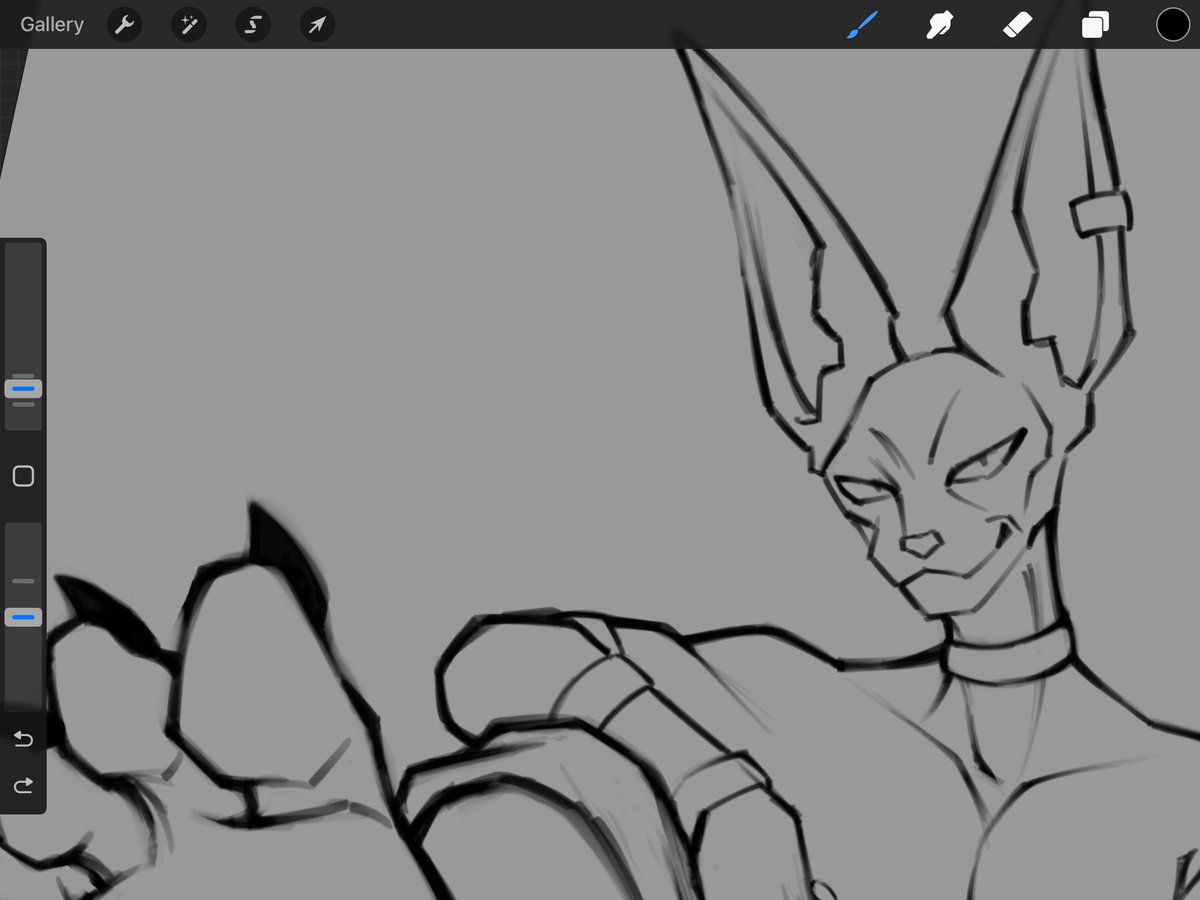Screen dimensions: 1200x900
Task: Activate the Selection S-shaped tool
Action: (x=253, y=24)
